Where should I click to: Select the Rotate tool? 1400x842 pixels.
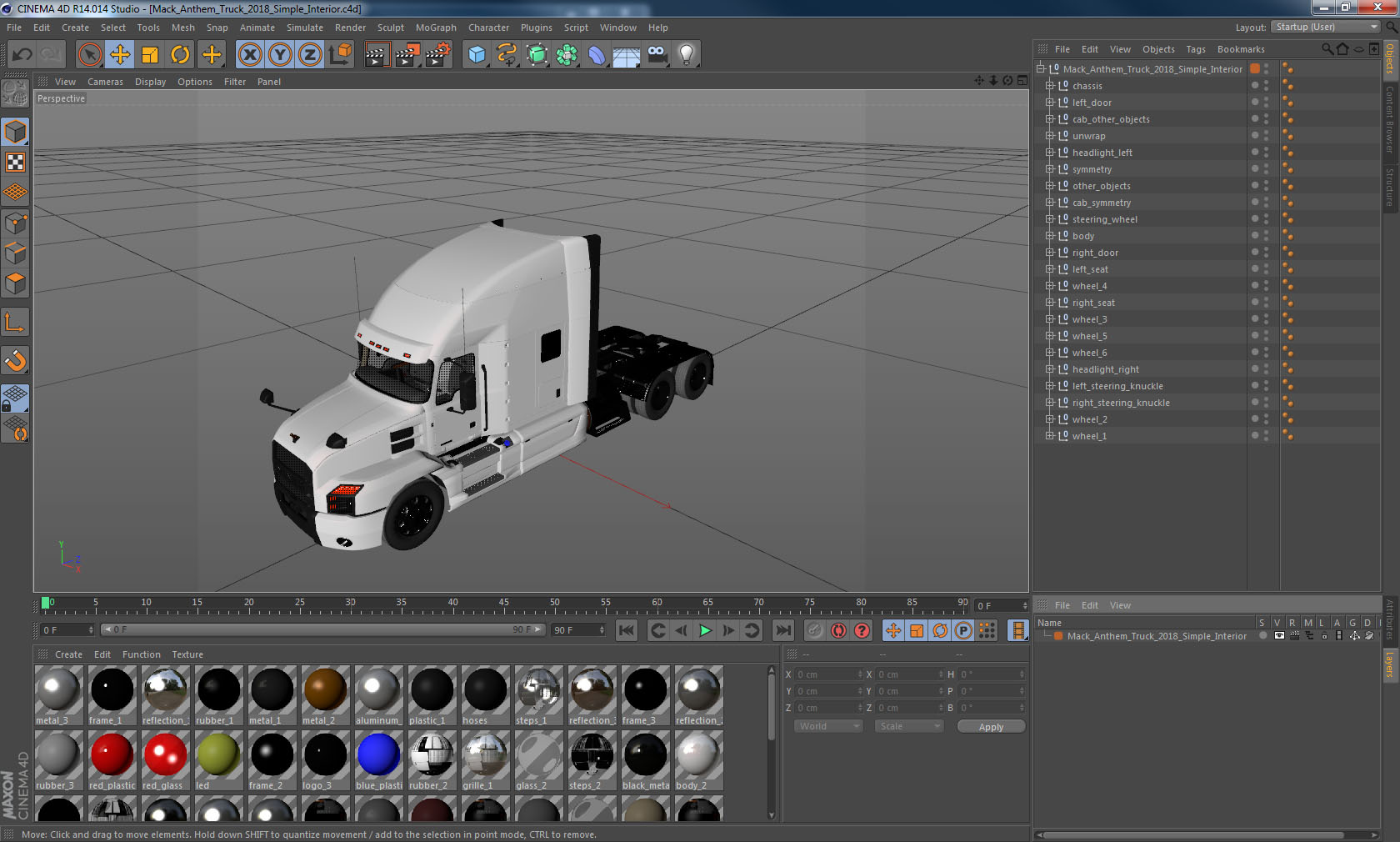point(180,55)
